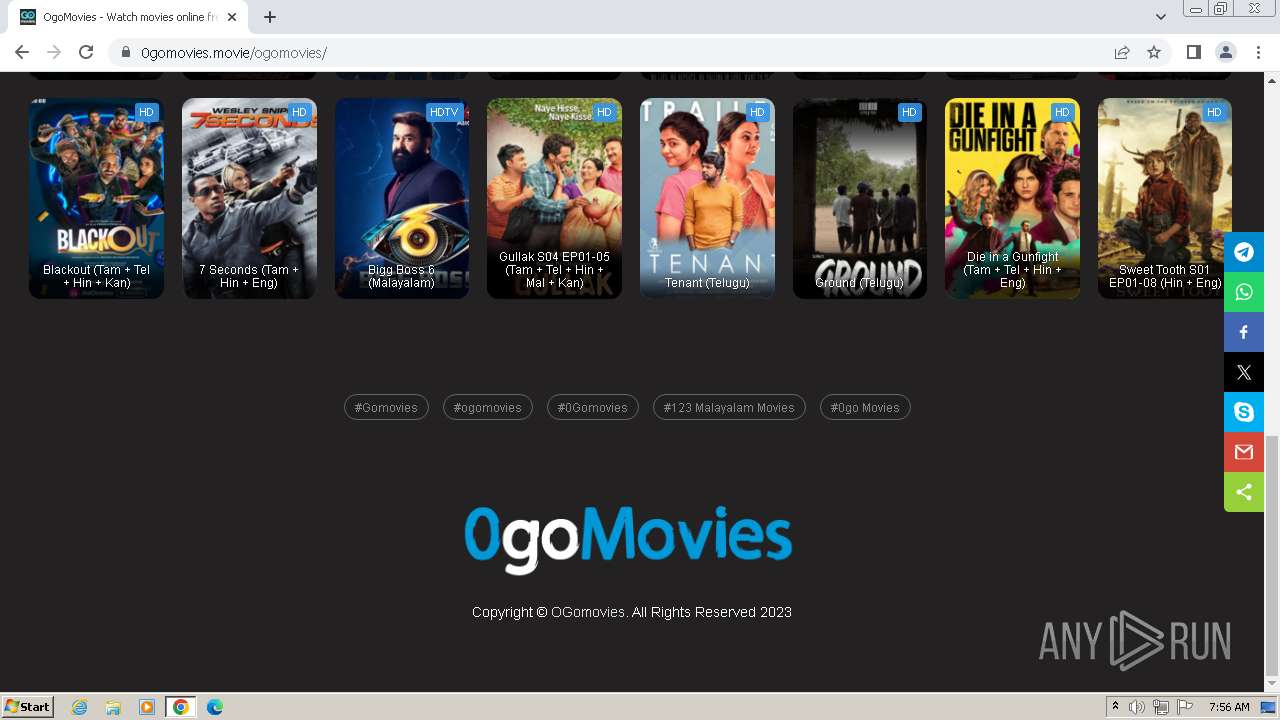The height and width of the screenshot is (720, 1280).
Task: Click the #ogomovies tag
Action: click(x=488, y=407)
